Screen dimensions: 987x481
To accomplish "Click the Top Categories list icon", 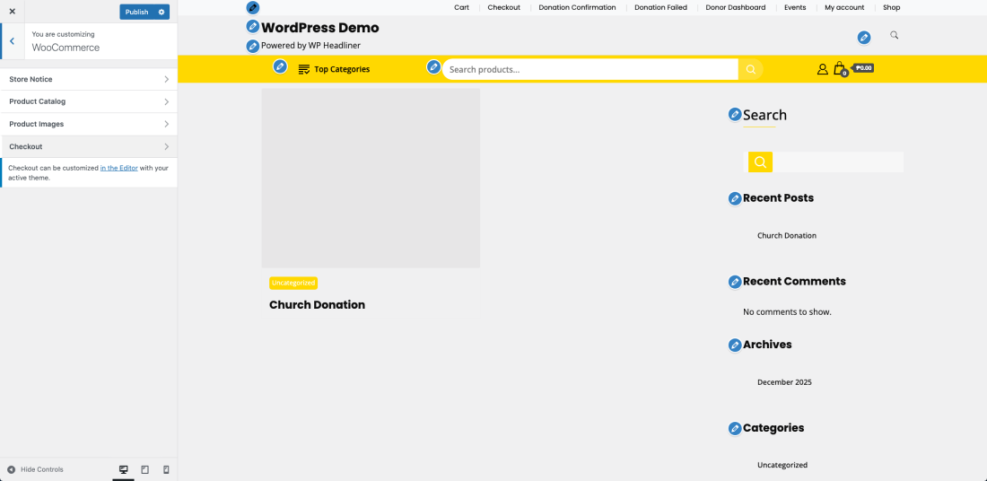I will (x=304, y=69).
